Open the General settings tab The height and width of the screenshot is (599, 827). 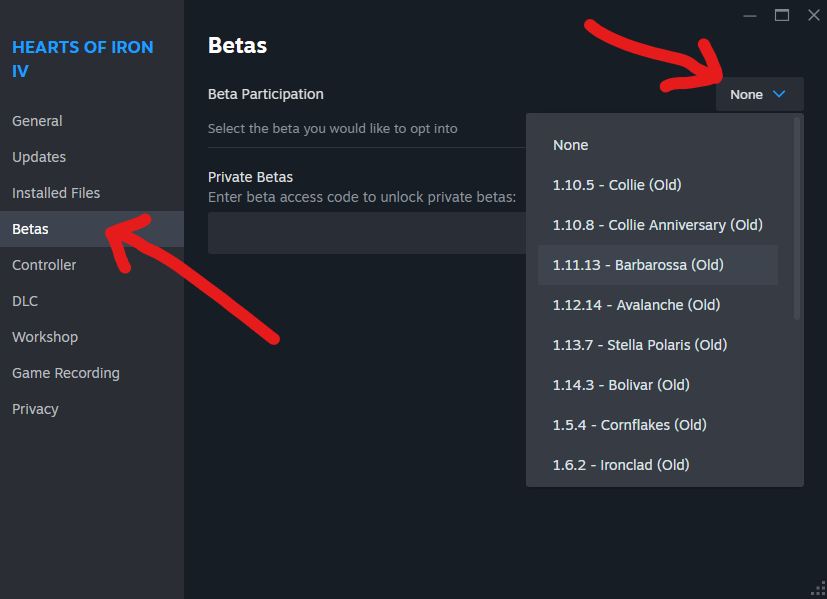[x=37, y=121]
